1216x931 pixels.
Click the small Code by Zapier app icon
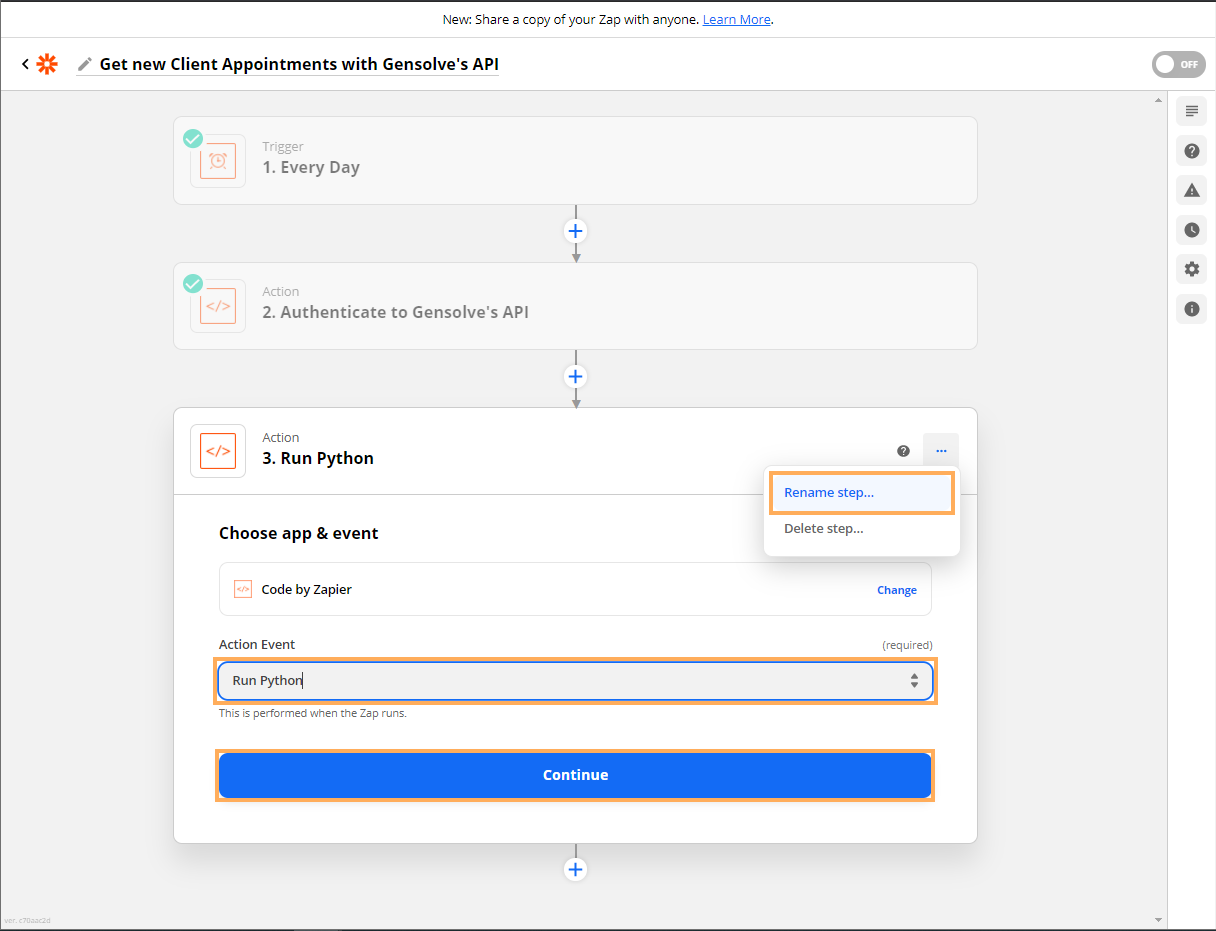tap(243, 589)
